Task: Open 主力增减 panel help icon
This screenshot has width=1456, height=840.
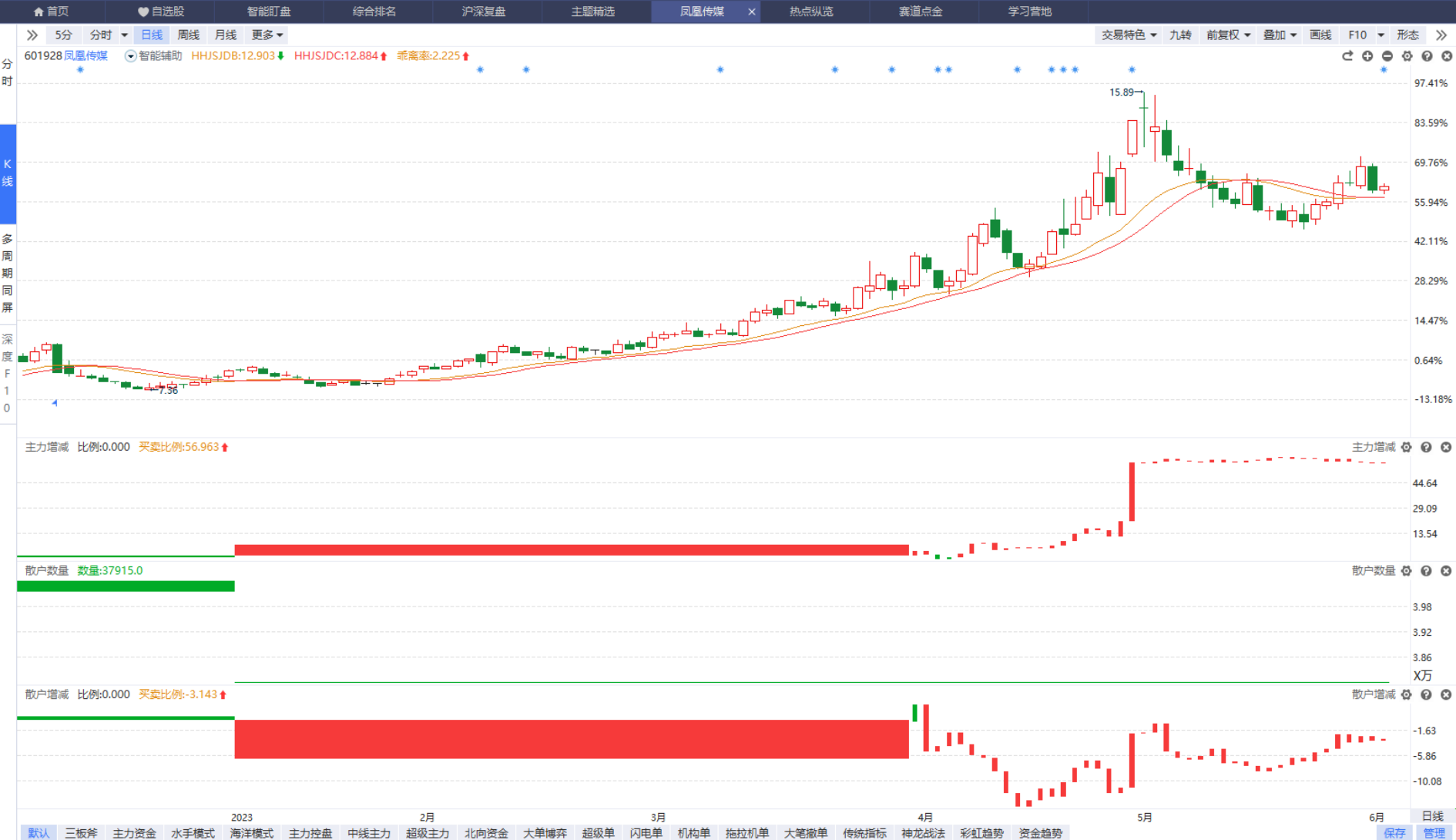Action: [1426, 447]
